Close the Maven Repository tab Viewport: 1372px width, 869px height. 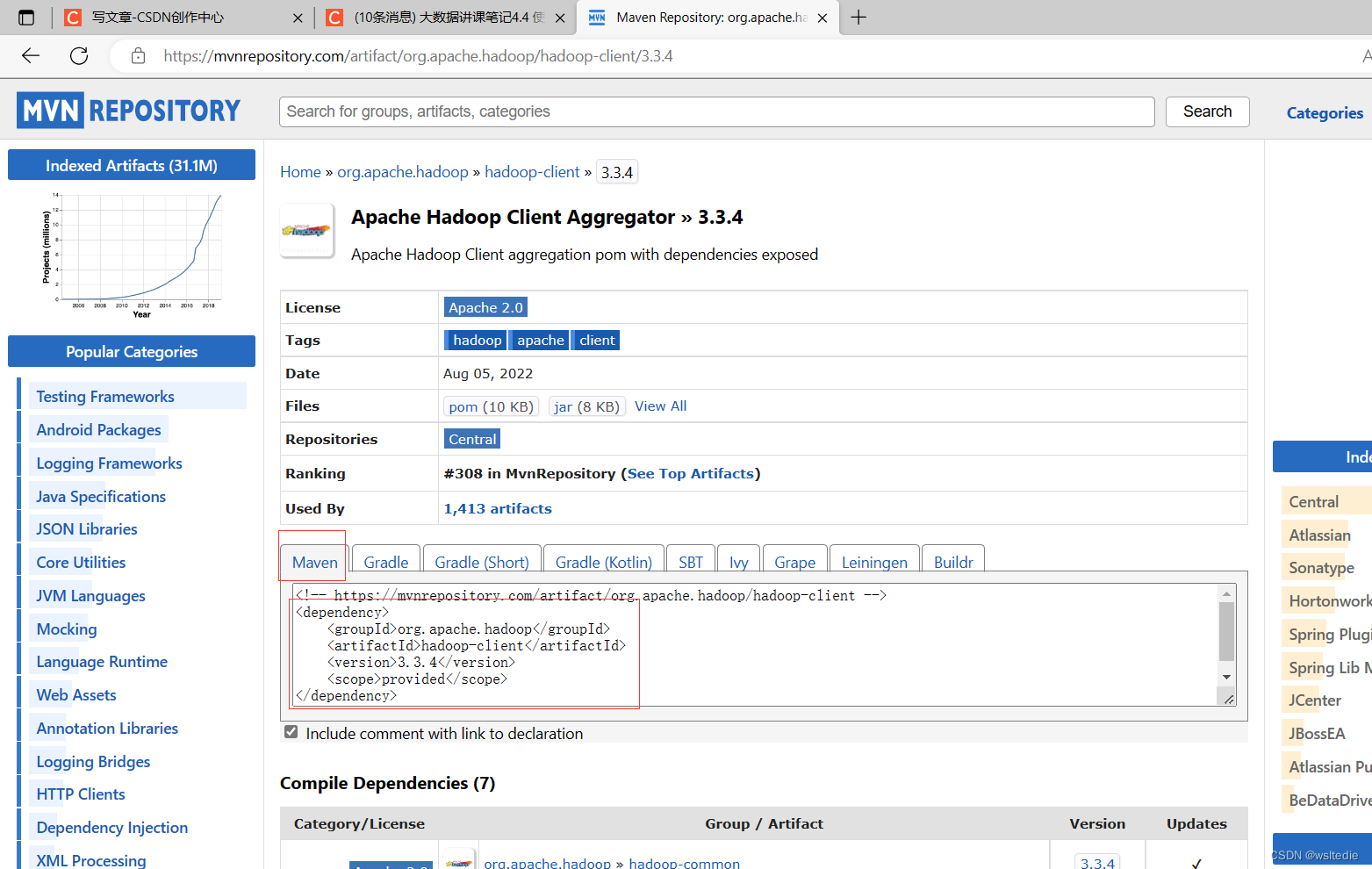[822, 18]
